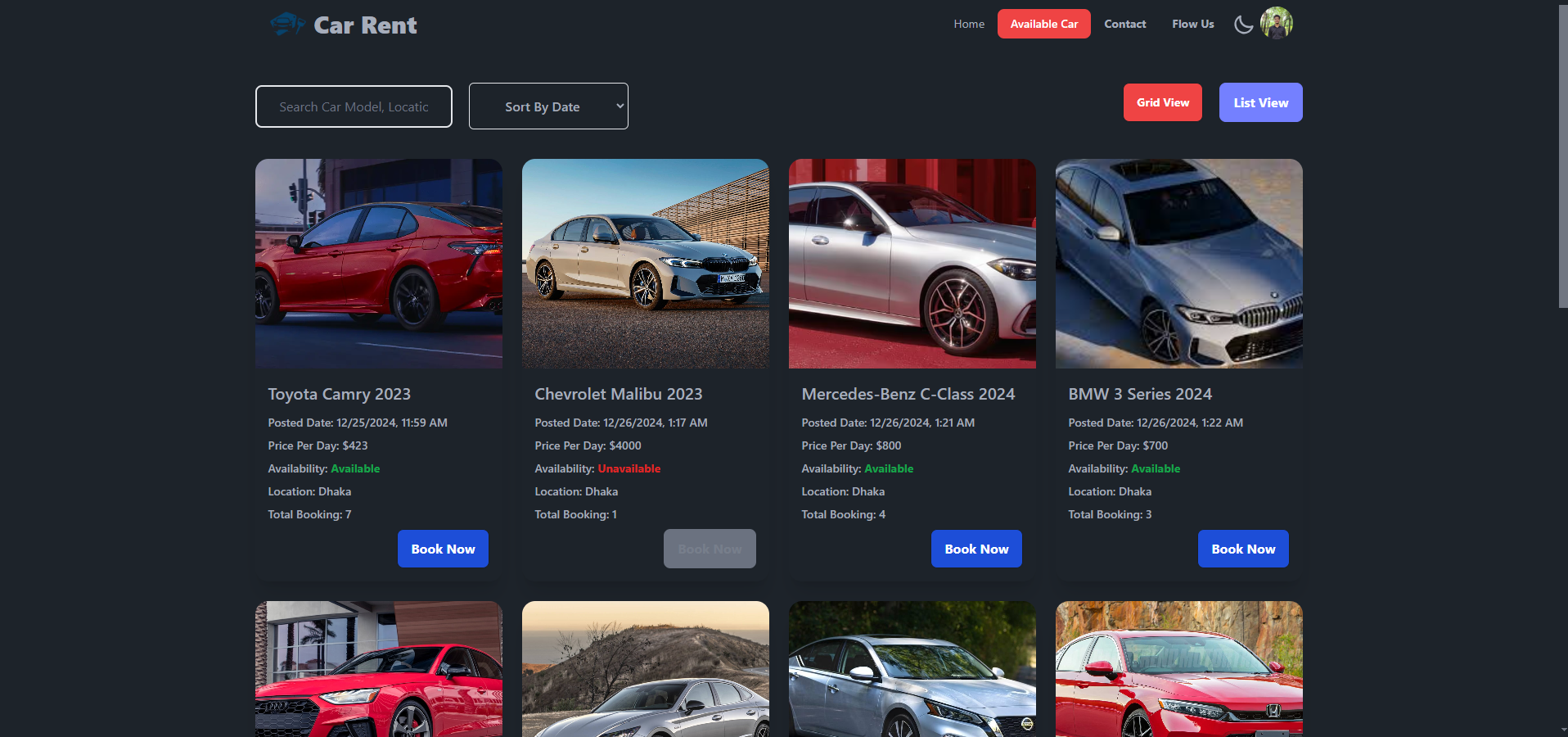
Task: Book the BMW 3 Series 2024
Action: (x=1243, y=549)
